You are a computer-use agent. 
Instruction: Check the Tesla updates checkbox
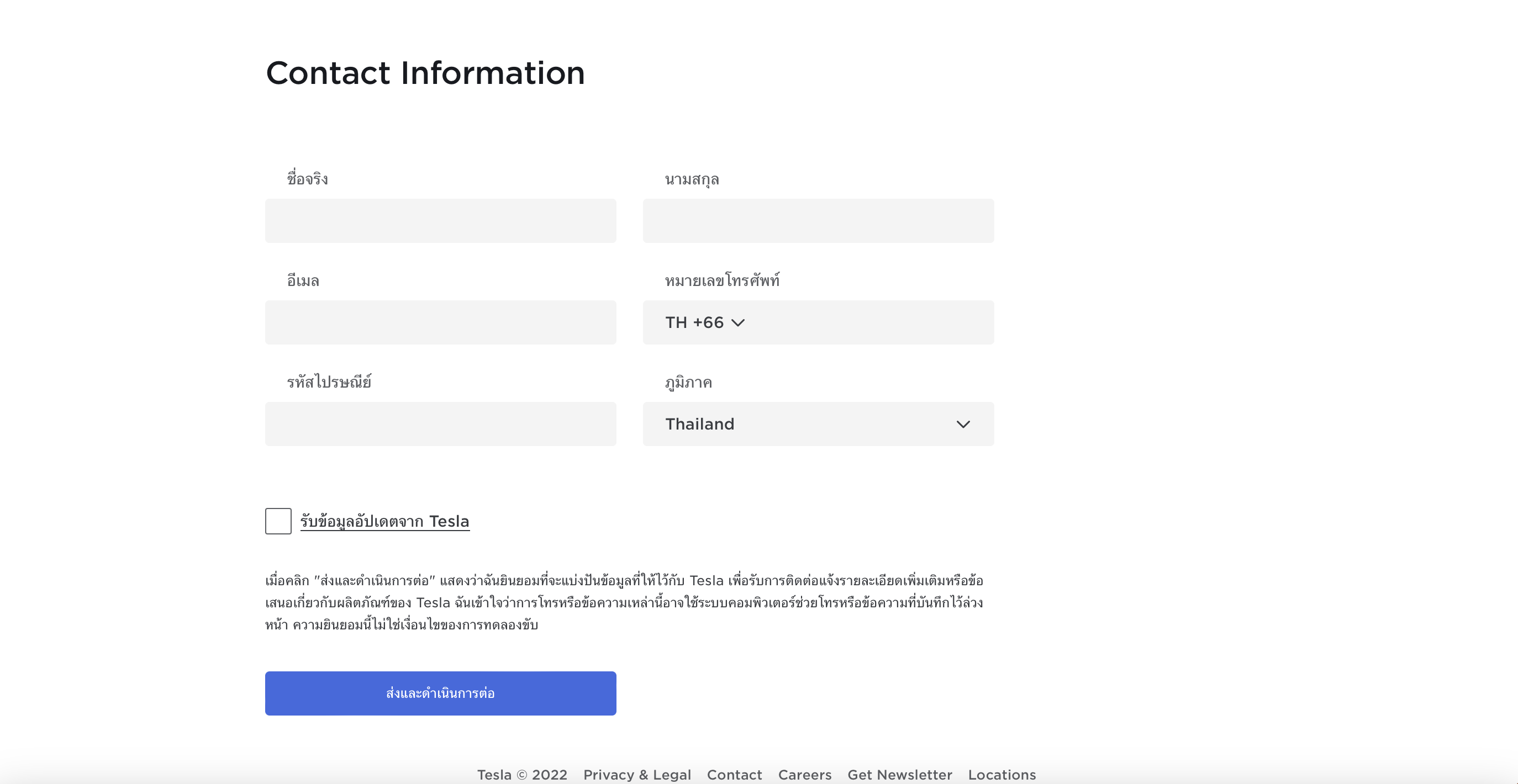(x=278, y=521)
